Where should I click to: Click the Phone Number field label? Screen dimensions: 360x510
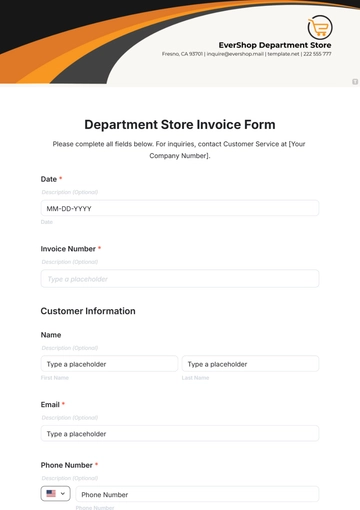(67, 465)
